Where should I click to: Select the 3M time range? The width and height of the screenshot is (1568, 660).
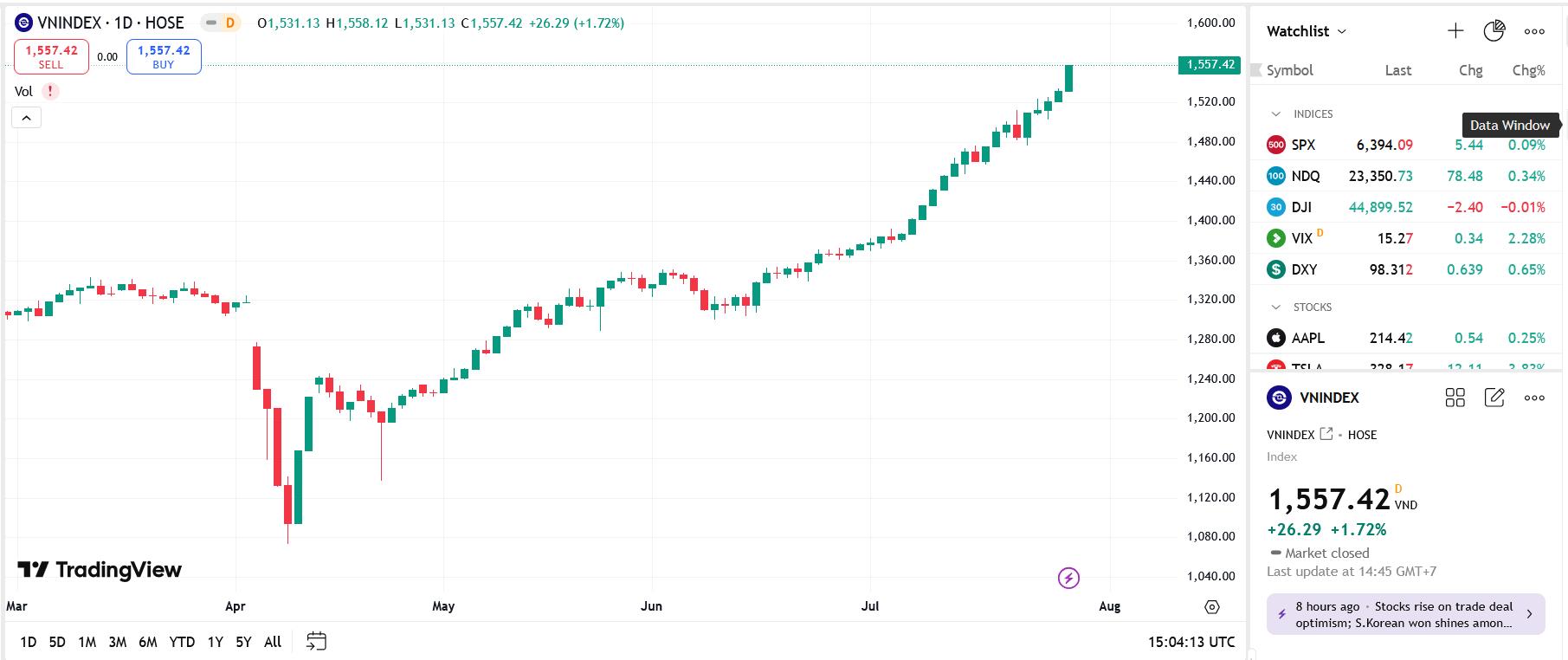click(x=118, y=642)
